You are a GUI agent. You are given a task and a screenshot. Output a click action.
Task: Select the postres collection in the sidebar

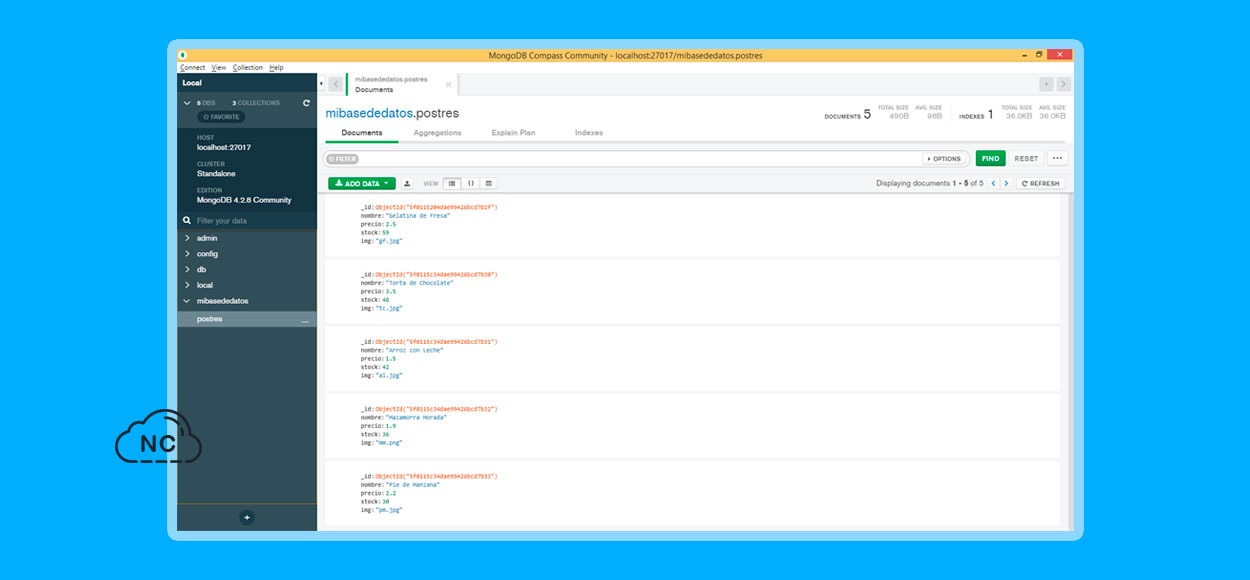247,319
